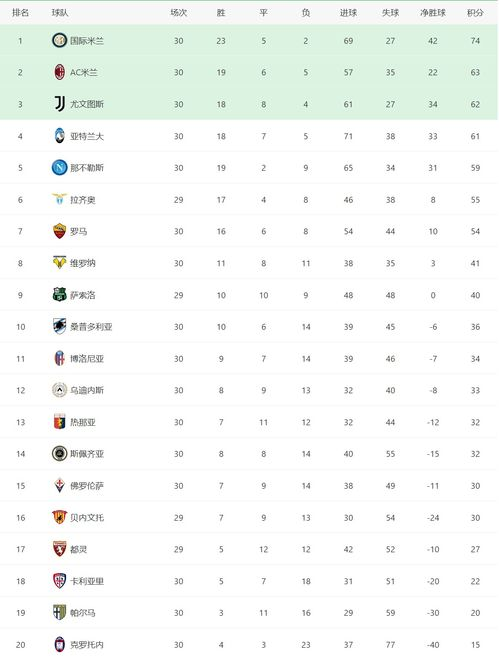Open the 贝内文托 team link

(87, 517)
